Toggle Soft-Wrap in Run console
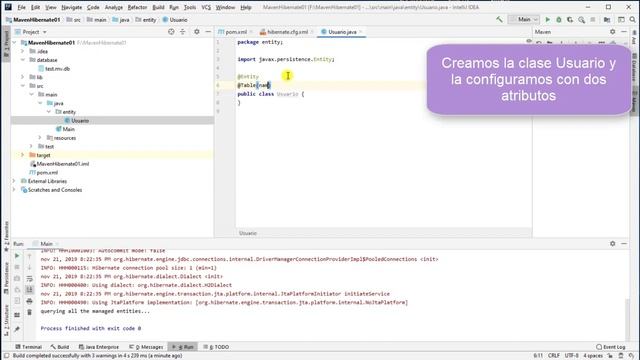Viewport: 640px width, 360px height. pos(29,279)
